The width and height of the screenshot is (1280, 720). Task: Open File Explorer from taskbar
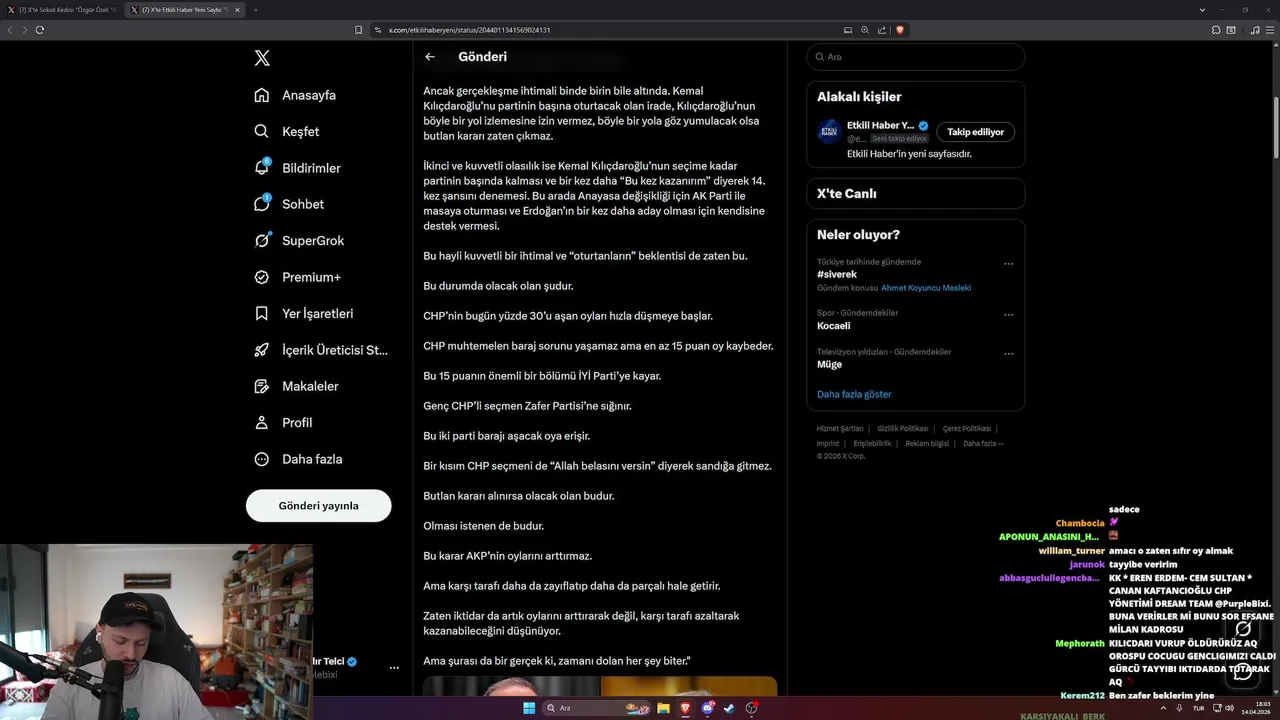point(663,708)
